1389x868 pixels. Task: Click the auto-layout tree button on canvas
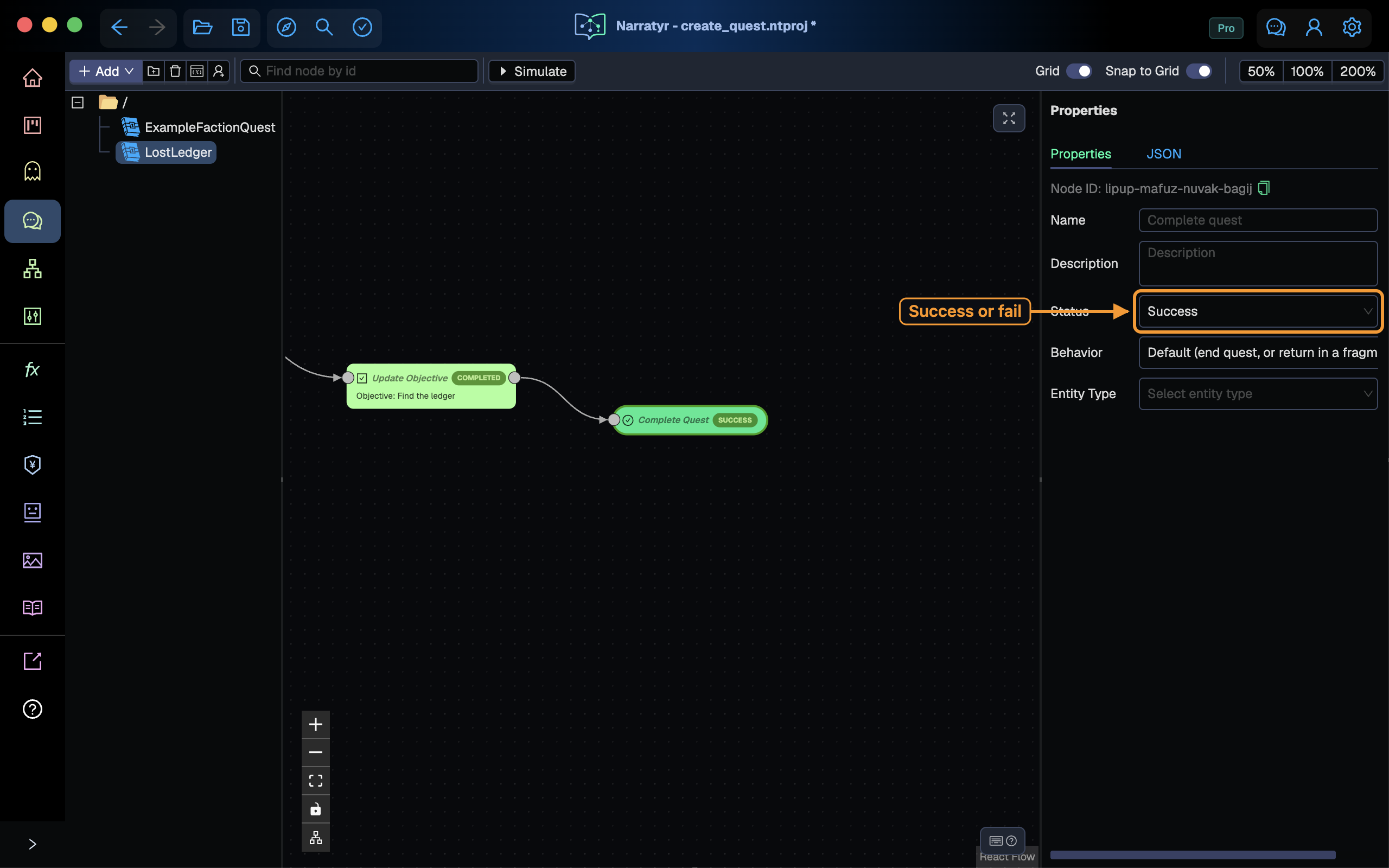pyautogui.click(x=316, y=838)
